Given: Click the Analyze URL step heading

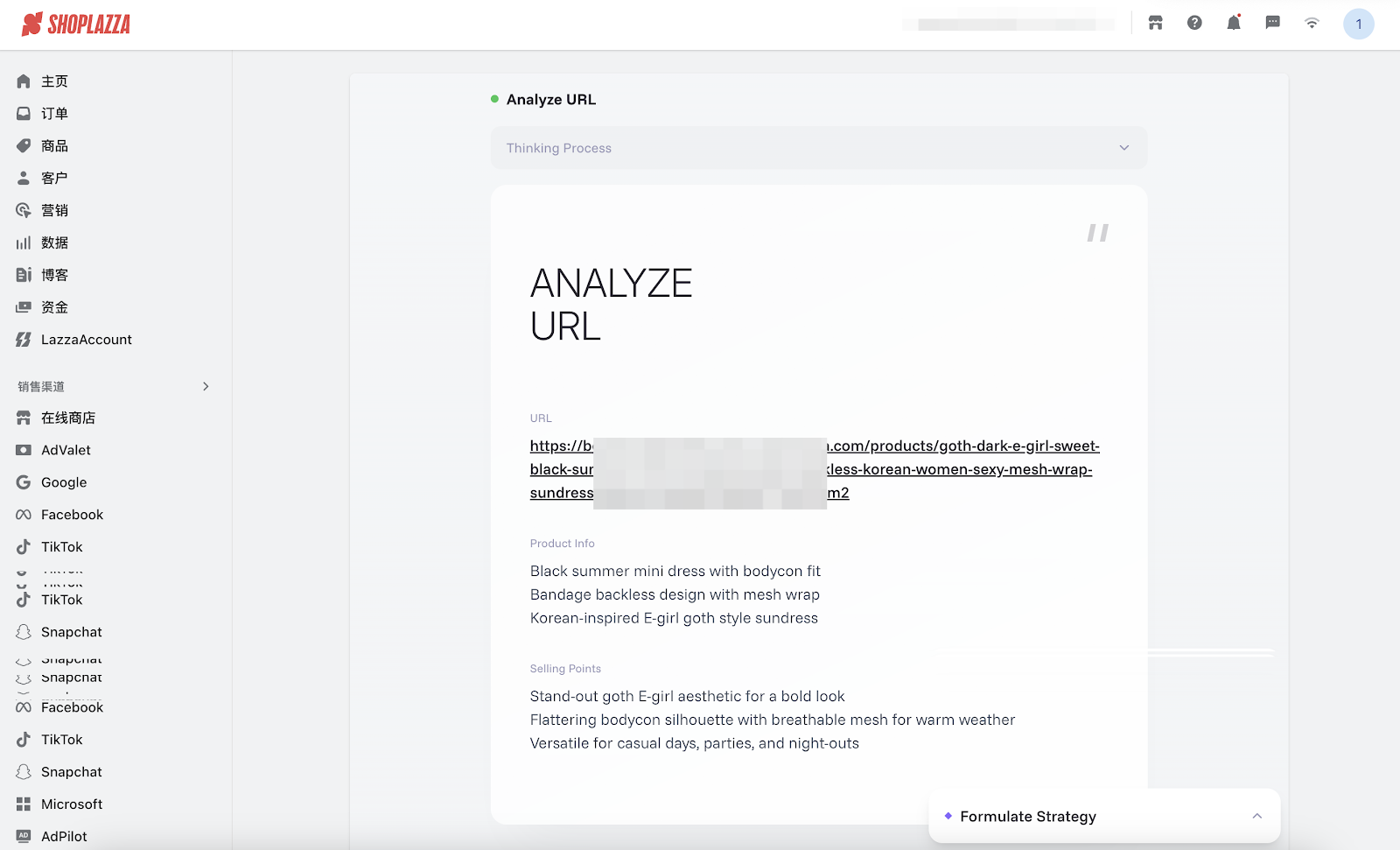Looking at the screenshot, I should [x=550, y=100].
